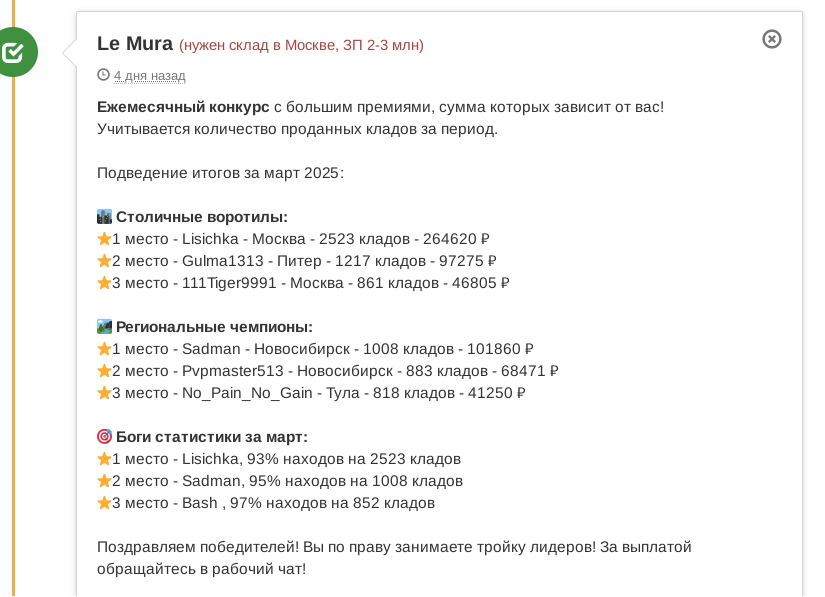Image resolution: width=825 pixels, height=597 pixels.
Task: Click the star beside Lisichka's 93% entry
Action: click(104, 459)
